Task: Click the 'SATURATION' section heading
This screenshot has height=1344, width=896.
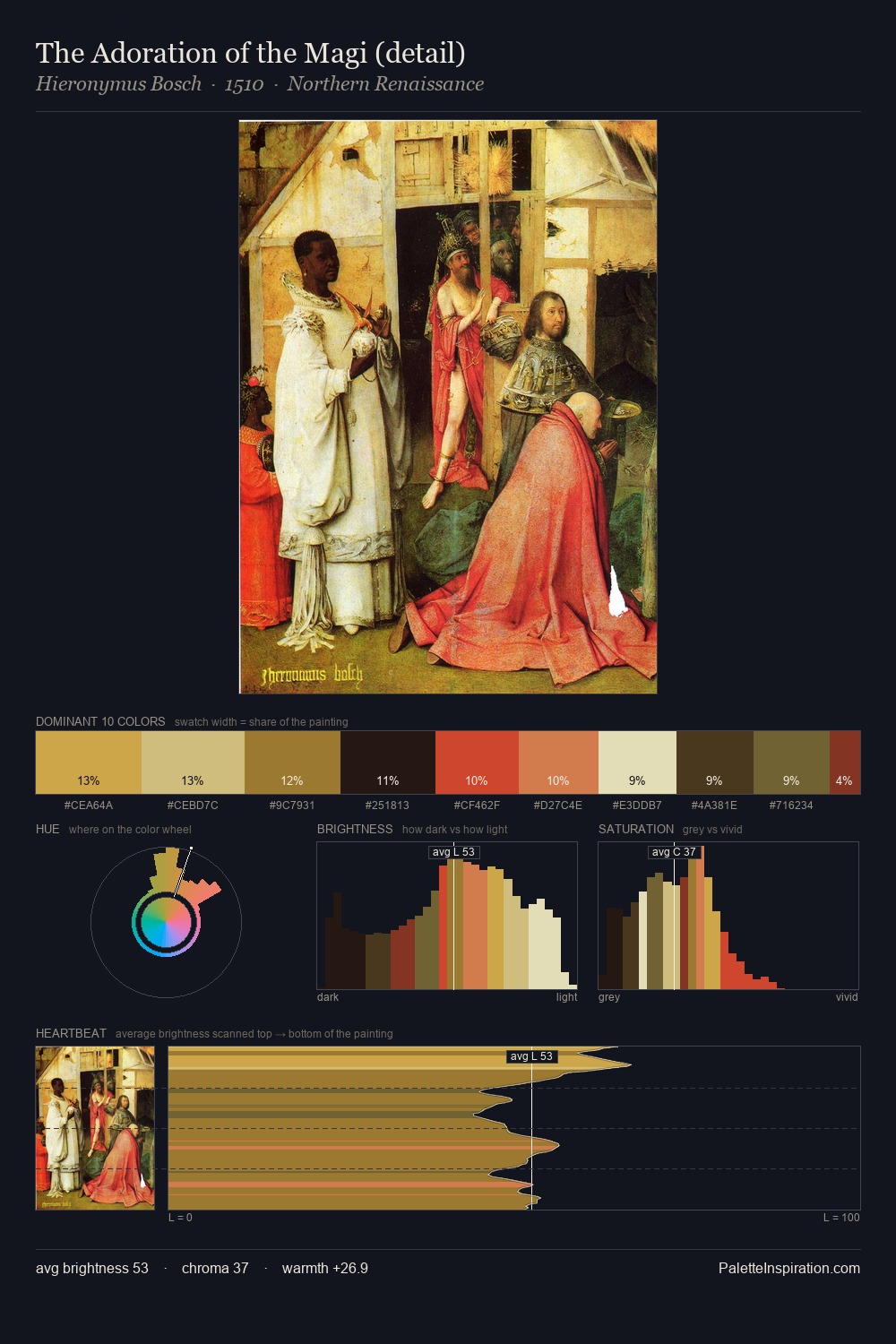Action: (x=636, y=829)
